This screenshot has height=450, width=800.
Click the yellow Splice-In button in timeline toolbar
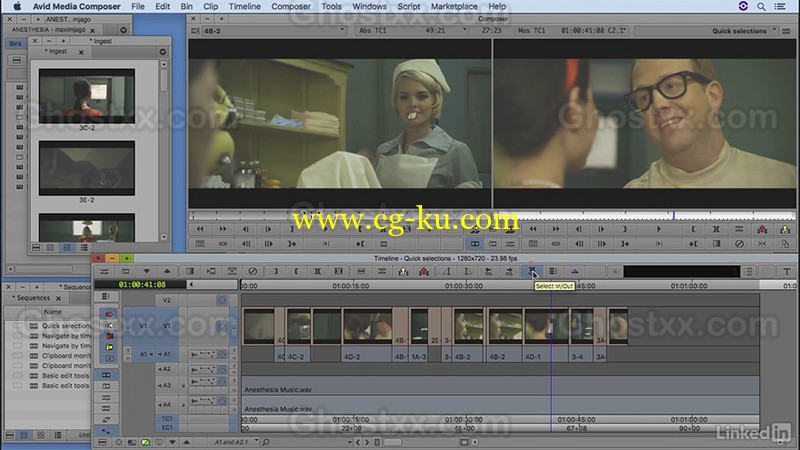(403, 271)
